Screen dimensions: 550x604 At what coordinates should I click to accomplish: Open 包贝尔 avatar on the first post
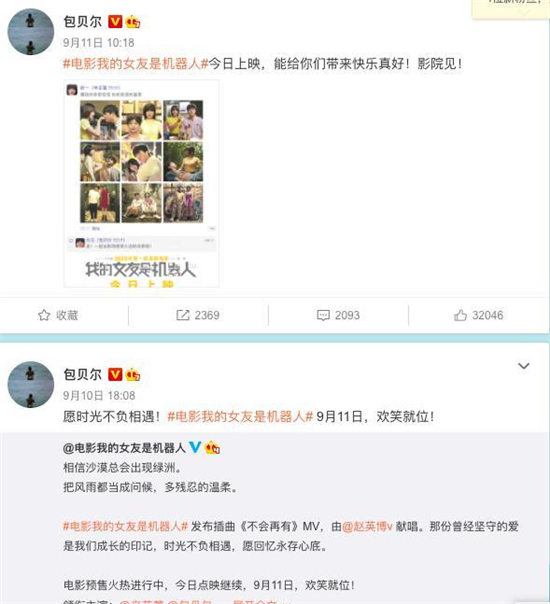click(x=31, y=32)
